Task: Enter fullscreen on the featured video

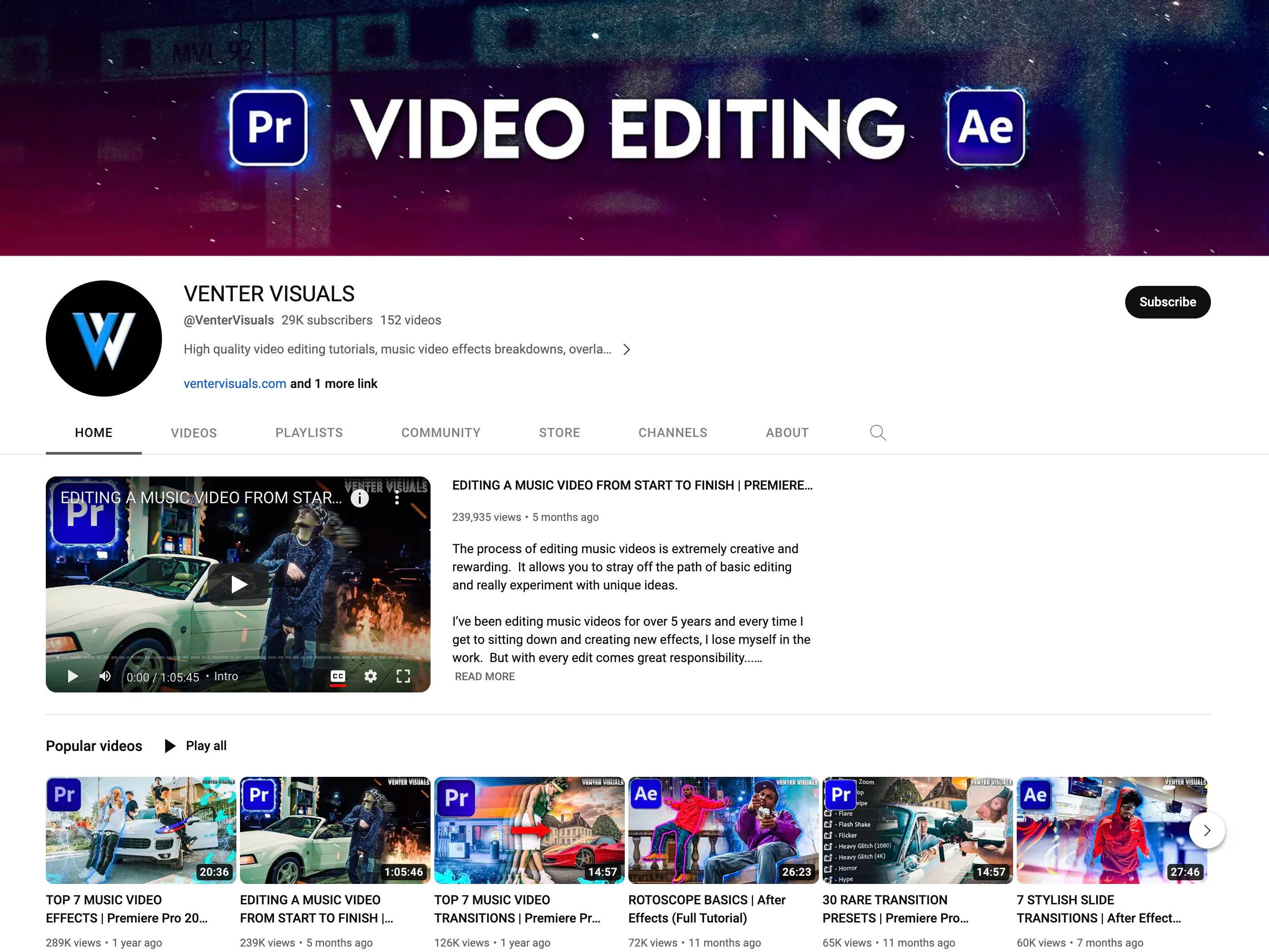Action: pyautogui.click(x=403, y=677)
